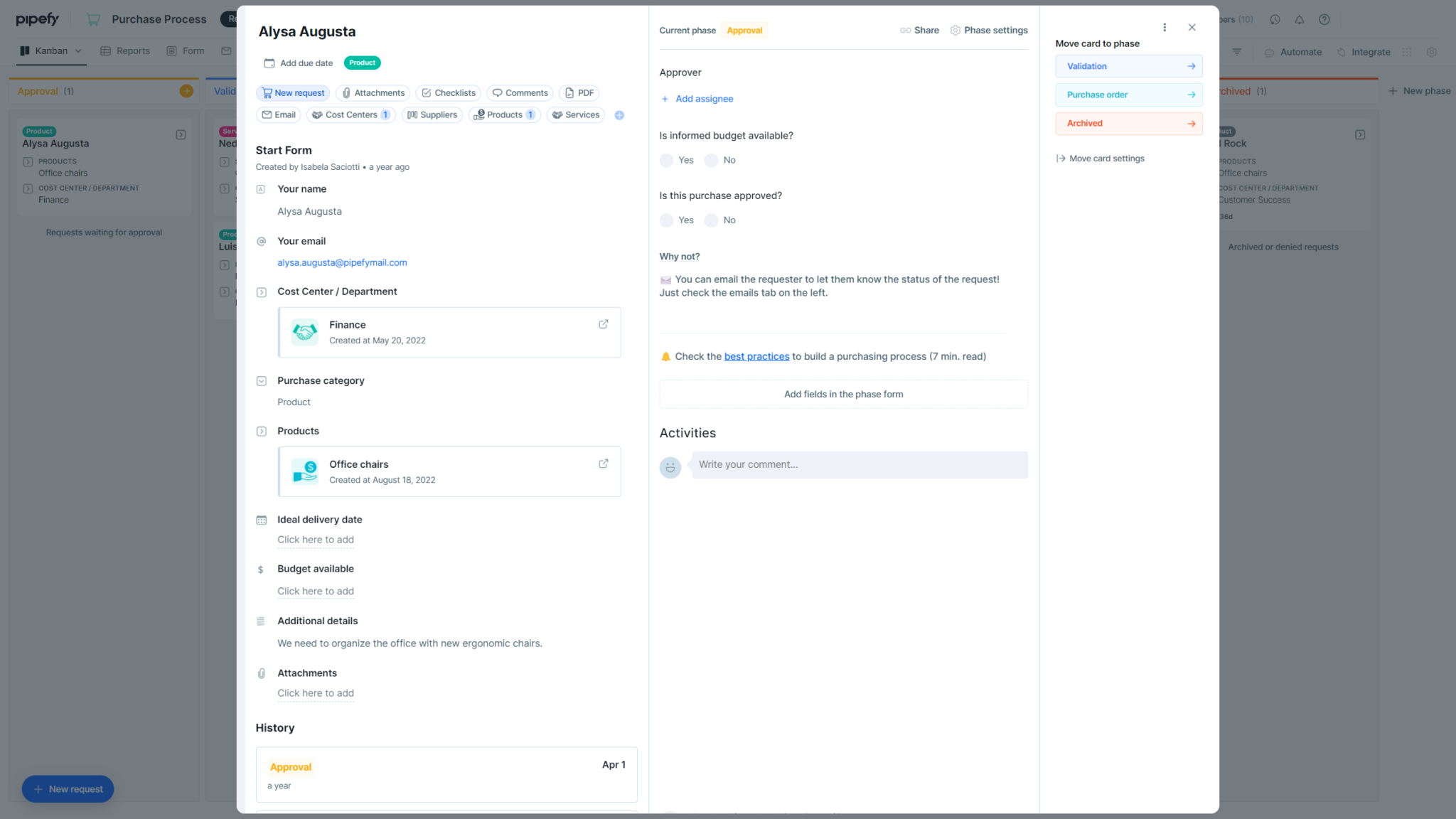This screenshot has height=819, width=1456.
Task: Open the three-dot card options menu
Action: point(1165,27)
